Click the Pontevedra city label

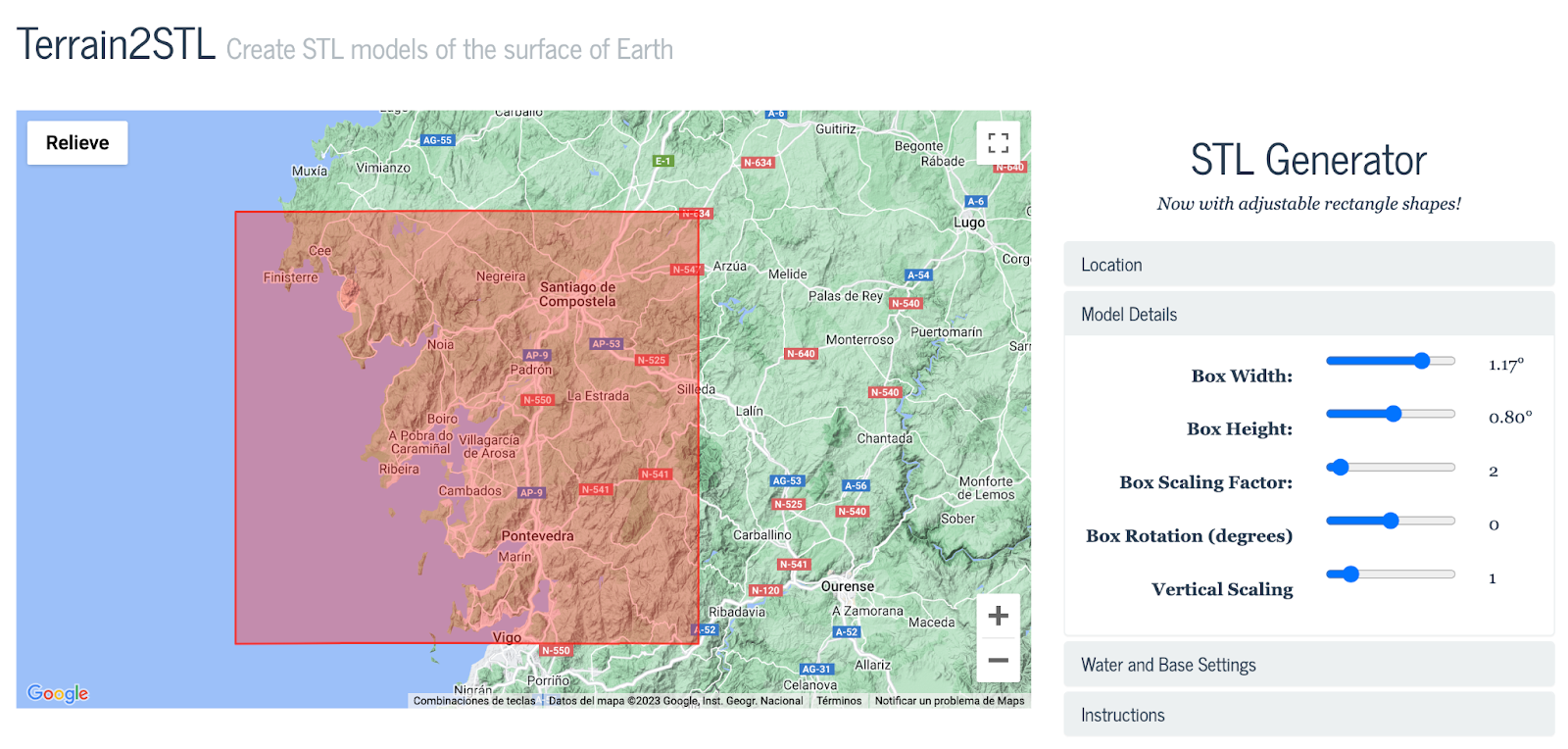click(x=537, y=536)
